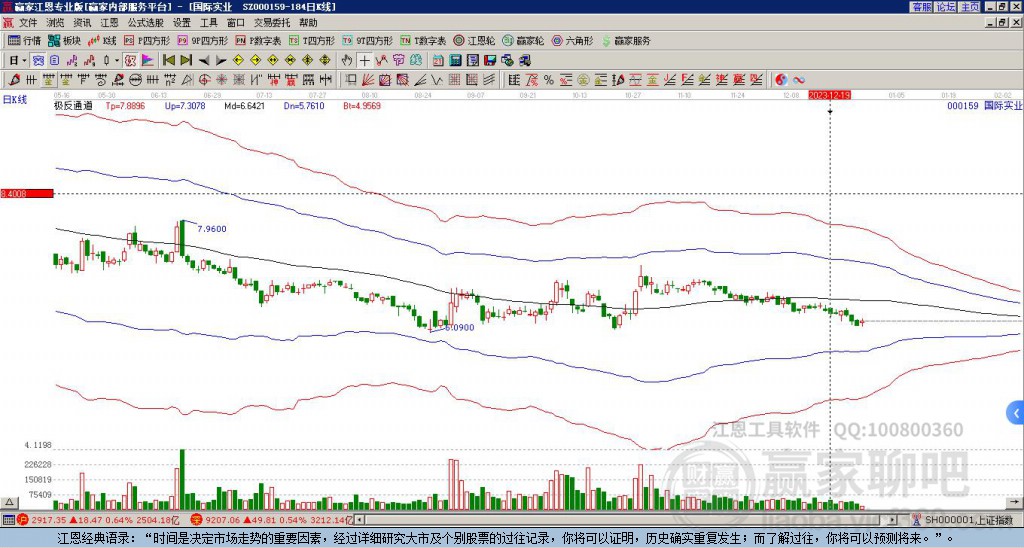Click the 9207.06 index value in status bar

point(223,521)
